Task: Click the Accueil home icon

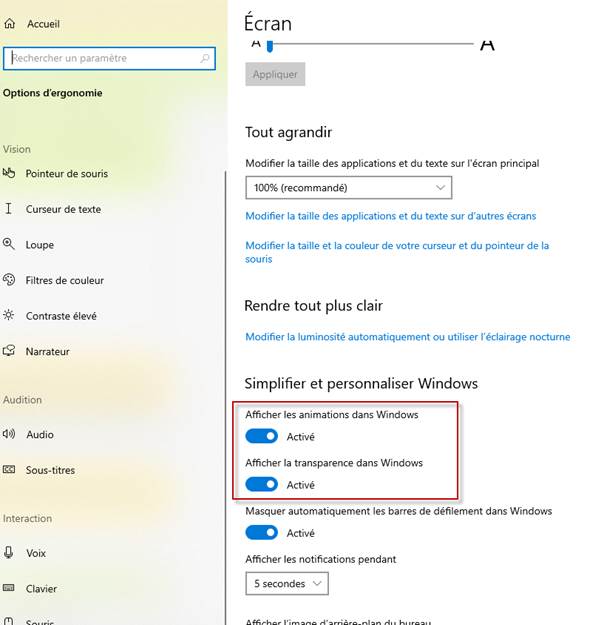Action: (10, 24)
